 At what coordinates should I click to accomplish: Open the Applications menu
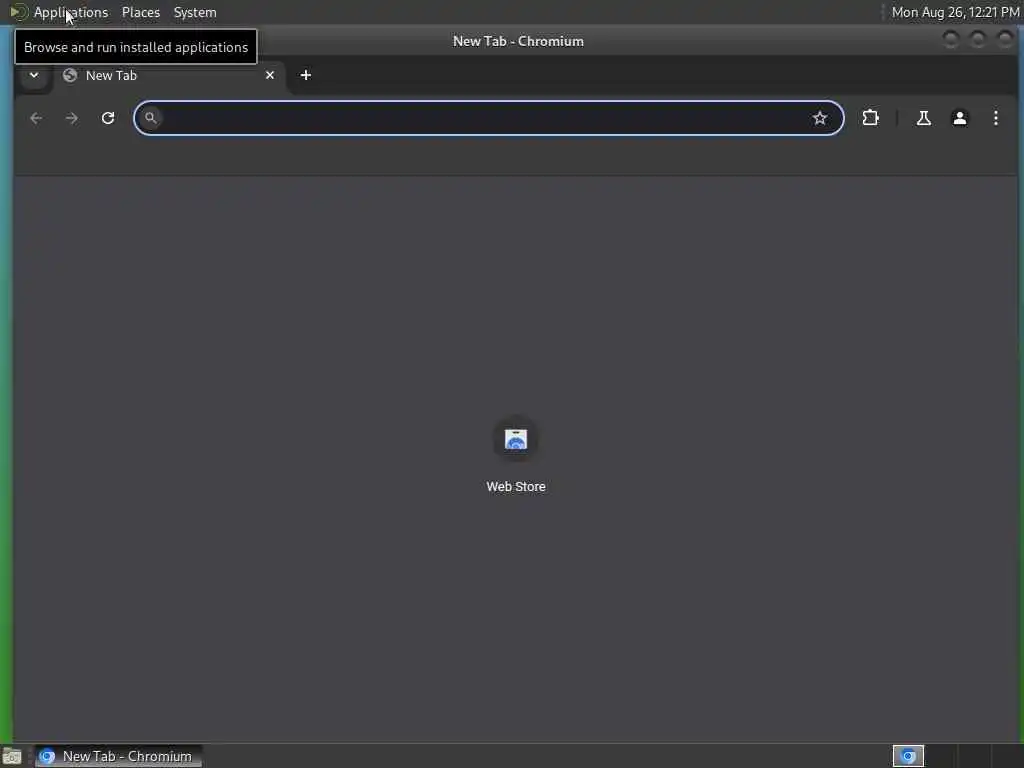click(71, 12)
